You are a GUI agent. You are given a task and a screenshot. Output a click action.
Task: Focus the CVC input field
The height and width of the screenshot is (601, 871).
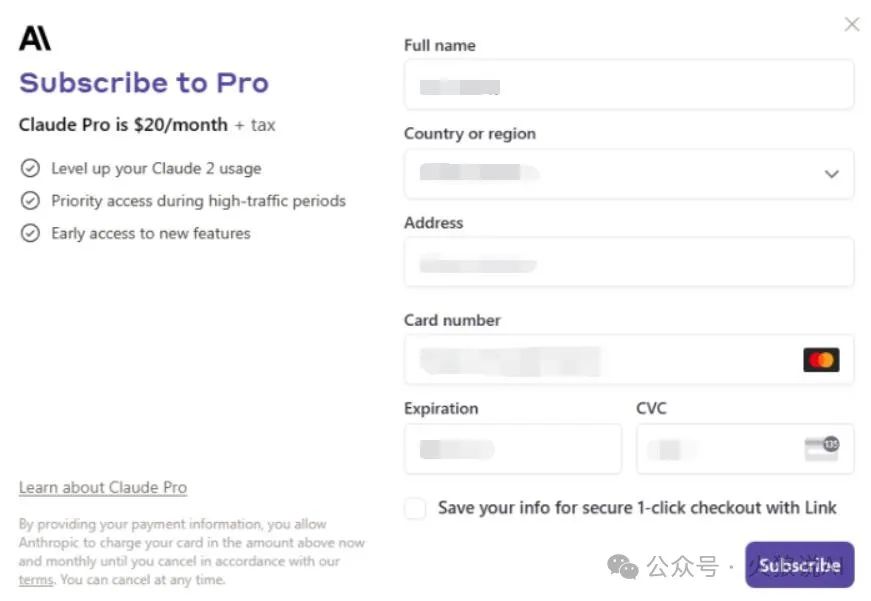(745, 449)
